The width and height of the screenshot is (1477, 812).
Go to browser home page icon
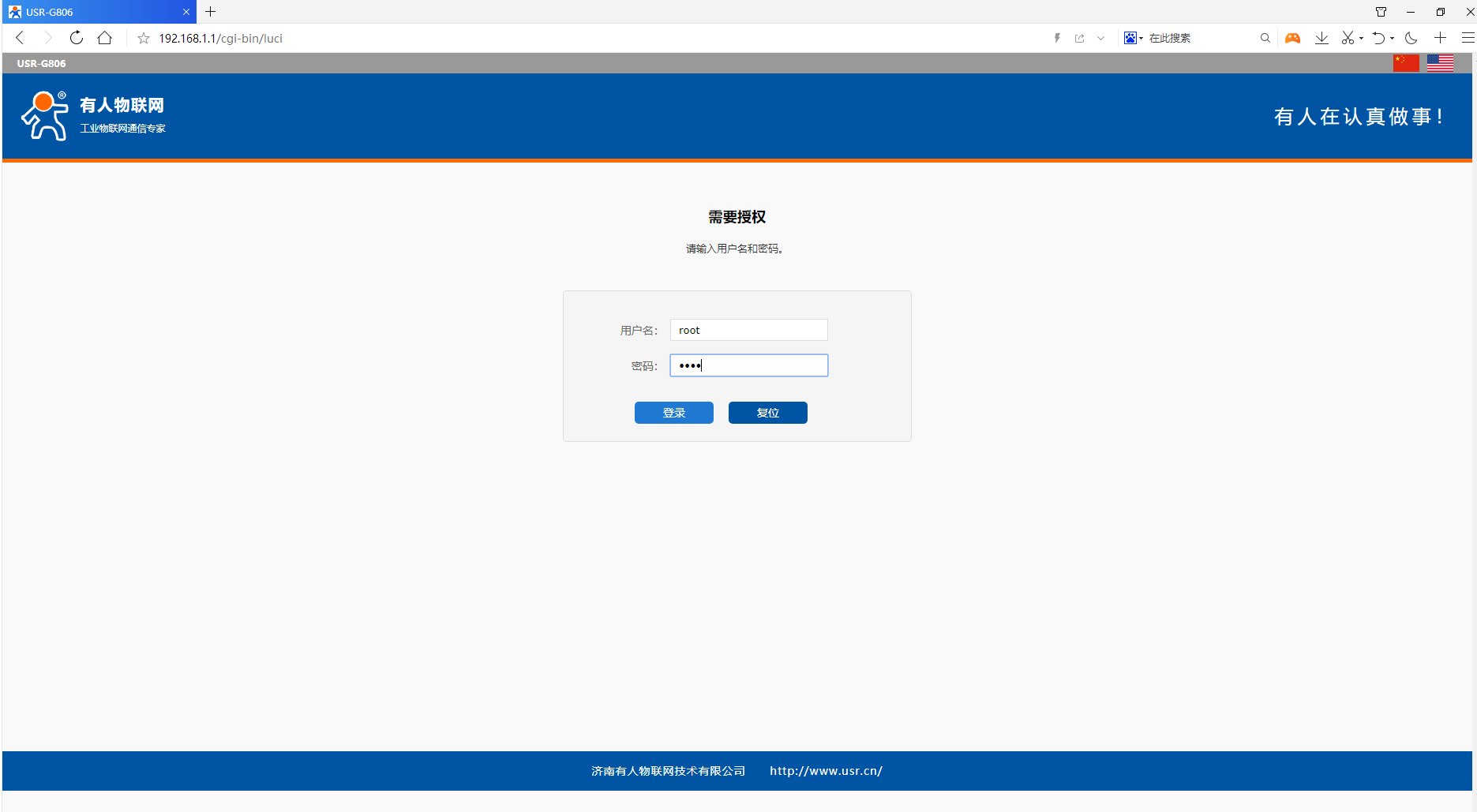(105, 38)
